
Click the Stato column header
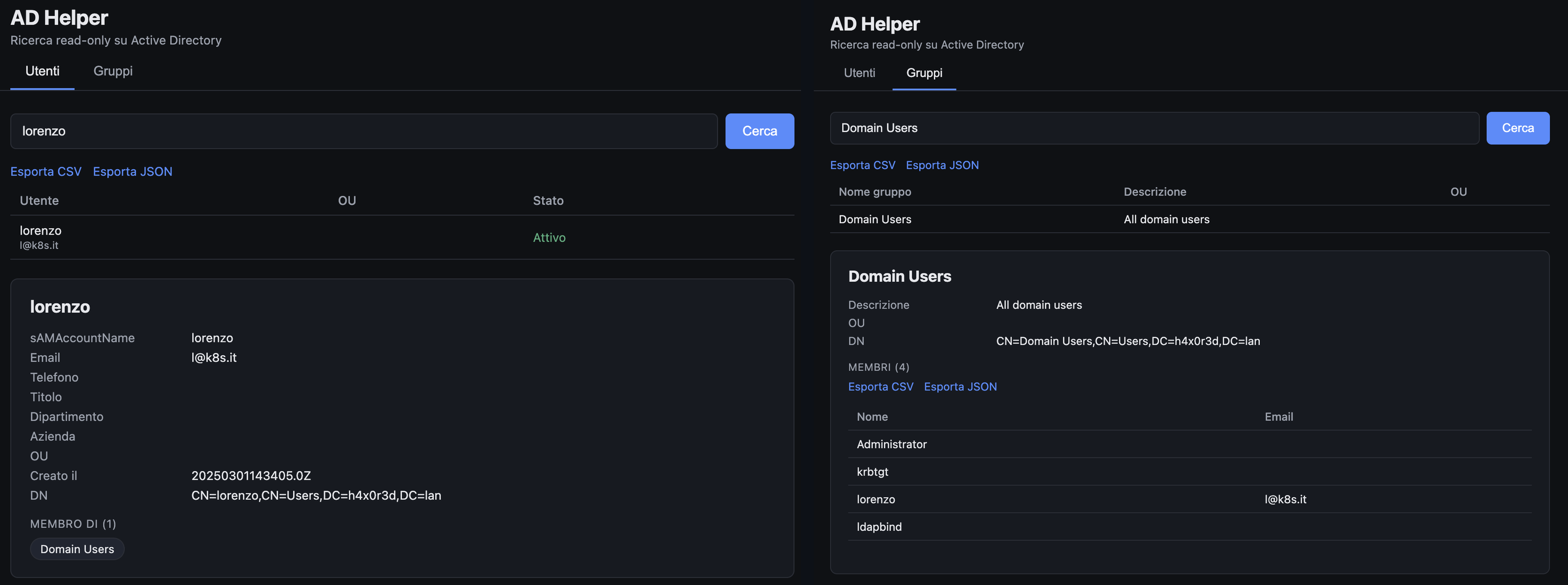click(x=548, y=200)
